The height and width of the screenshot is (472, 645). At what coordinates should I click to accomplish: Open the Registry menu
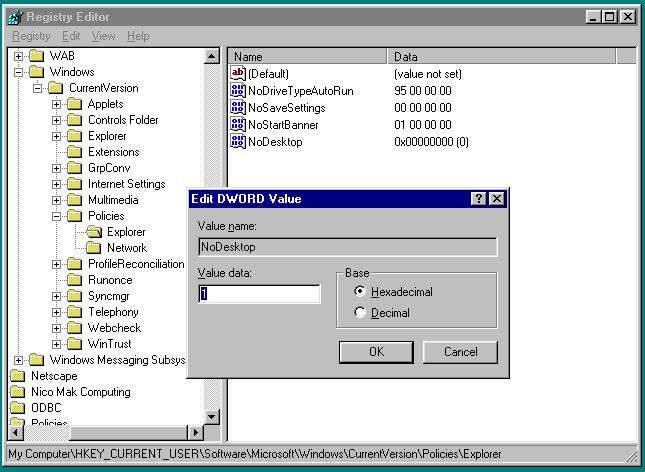(x=31, y=36)
